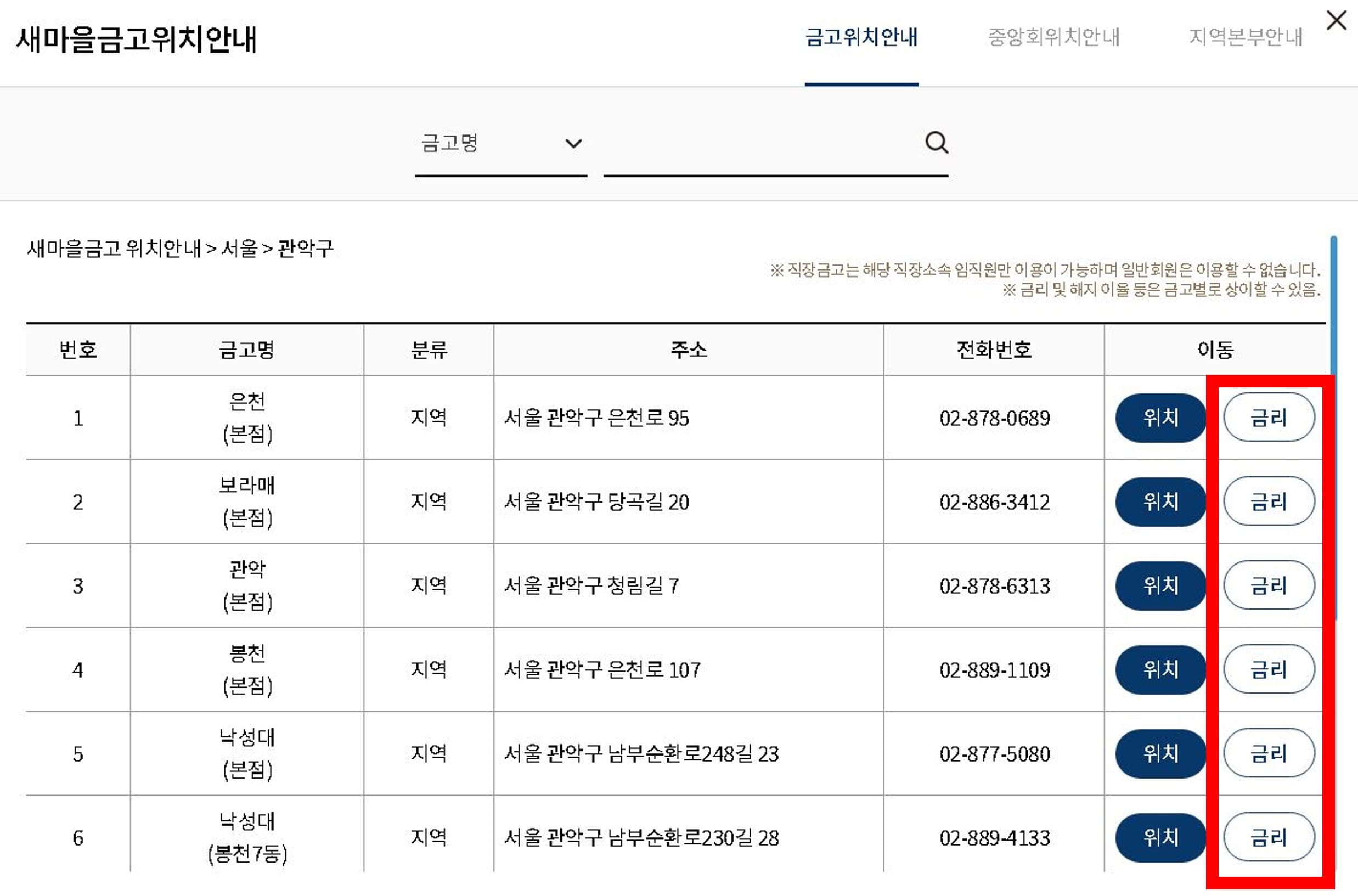Open 위치 for 관악 본점
1358x896 pixels.
[x=1160, y=585]
